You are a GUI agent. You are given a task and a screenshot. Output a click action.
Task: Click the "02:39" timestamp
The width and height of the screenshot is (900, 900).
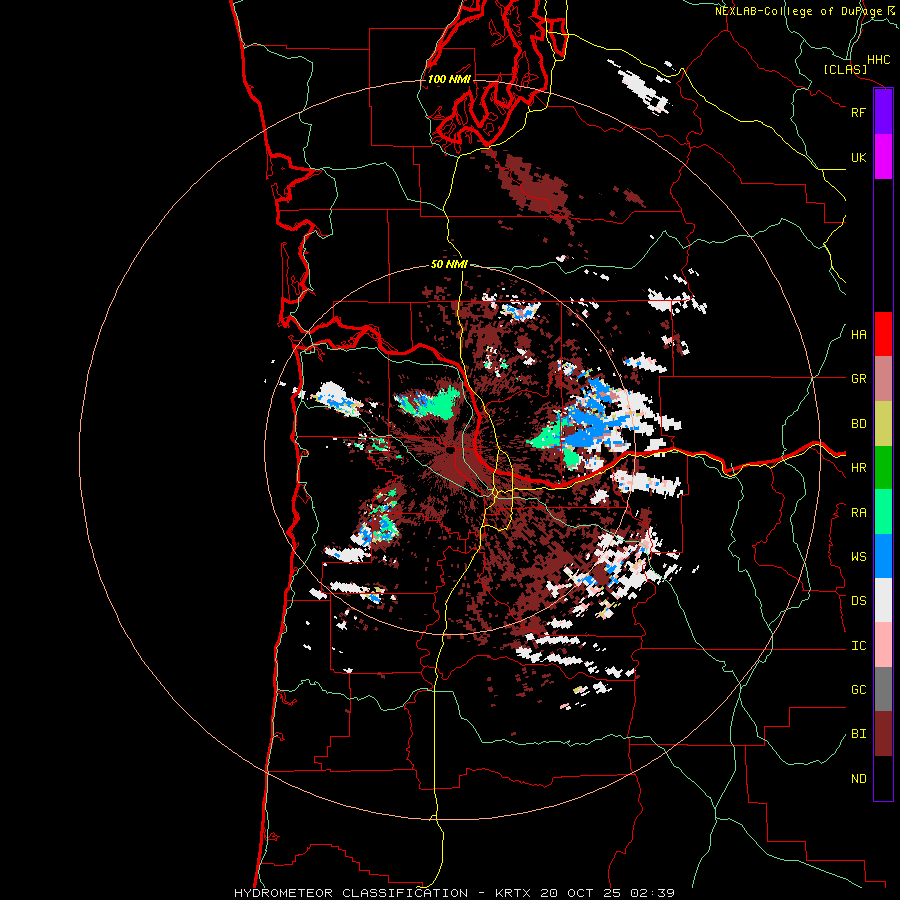pyautogui.click(x=653, y=893)
